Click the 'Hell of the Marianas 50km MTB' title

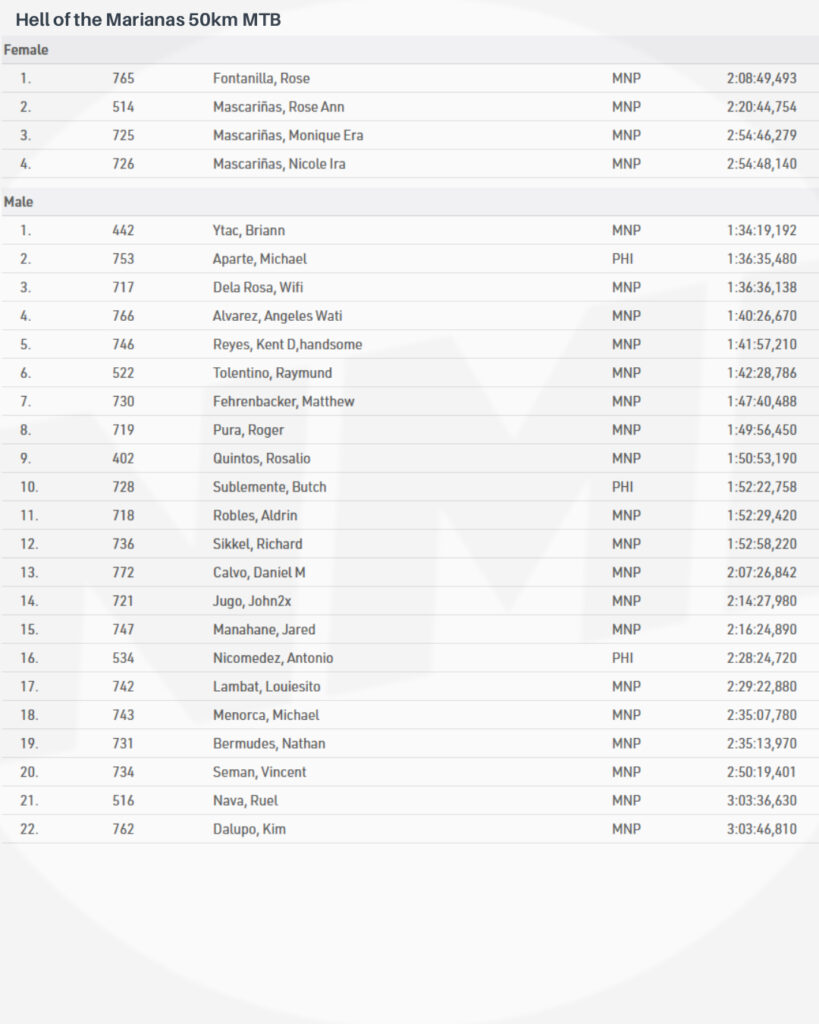pyautogui.click(x=148, y=19)
